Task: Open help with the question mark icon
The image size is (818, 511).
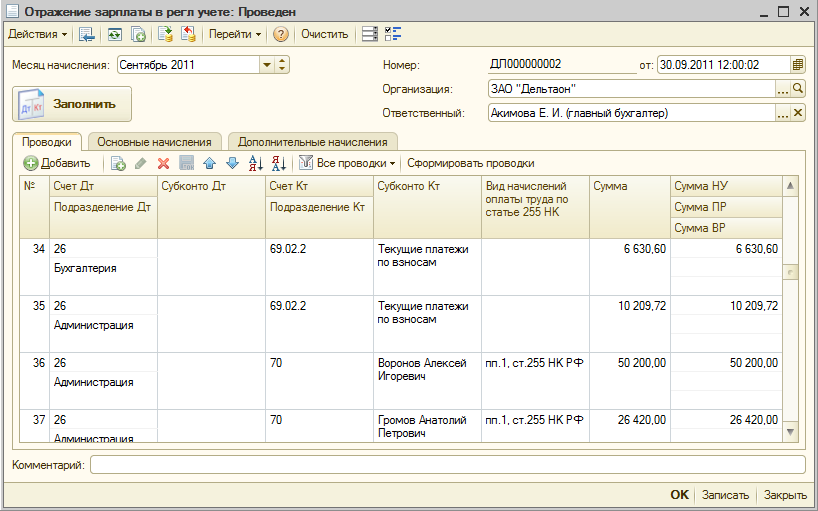Action: 281,34
